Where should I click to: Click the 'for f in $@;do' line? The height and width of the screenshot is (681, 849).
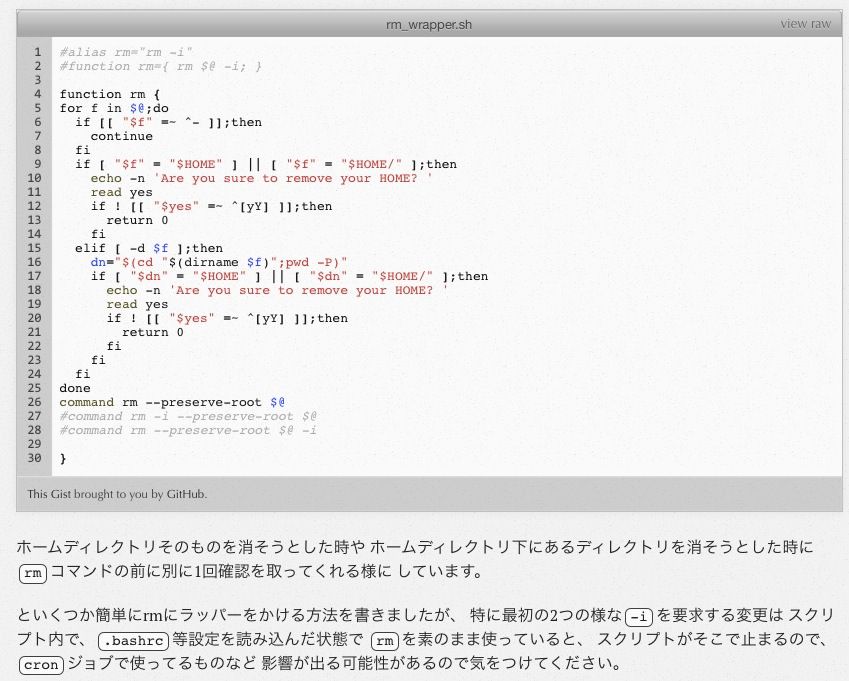coord(114,108)
